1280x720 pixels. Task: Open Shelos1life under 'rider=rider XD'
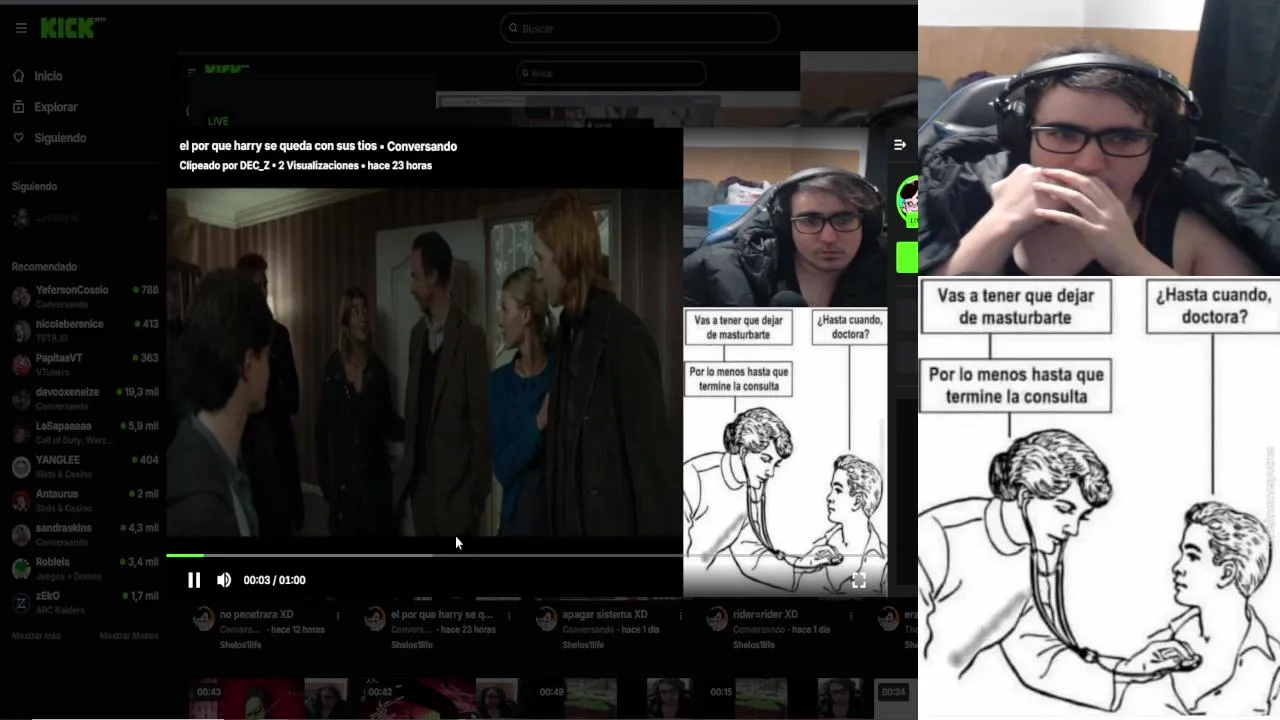pyautogui.click(x=754, y=645)
